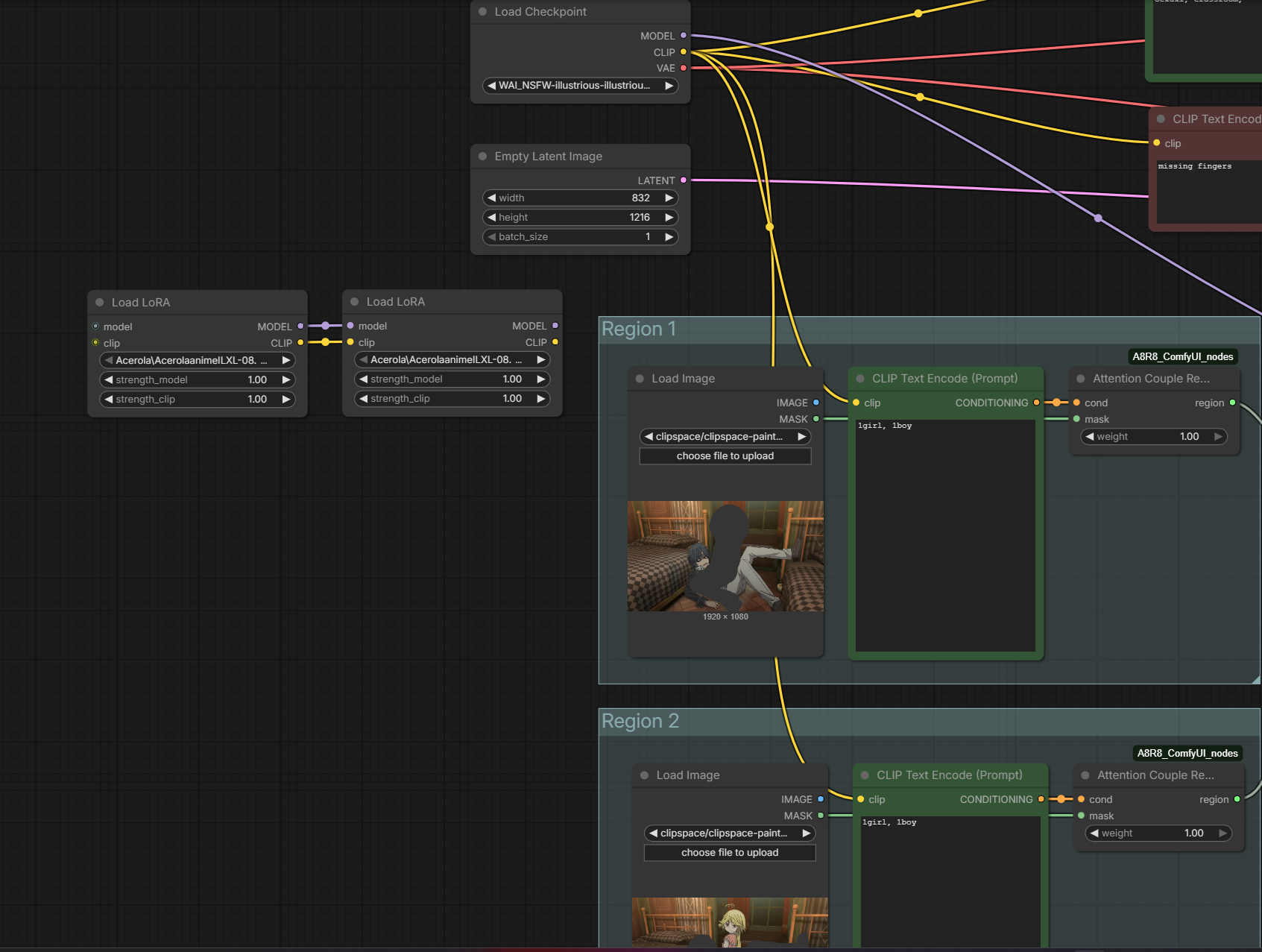Click Region 2's '1girl, 1boy' prompt text box
The width and height of the screenshot is (1262, 952).
click(x=950, y=883)
